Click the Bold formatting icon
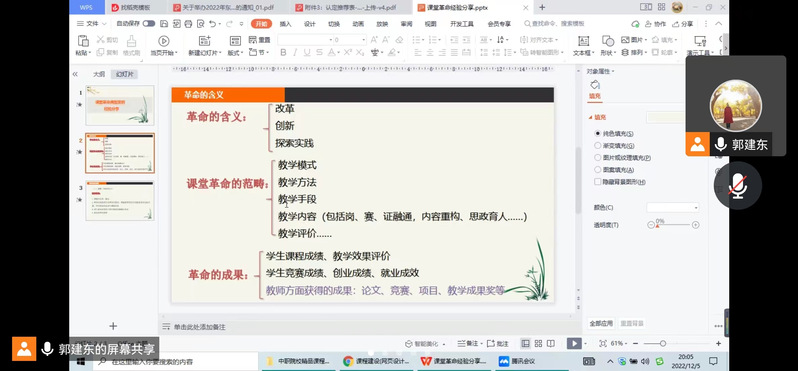 [283, 52]
